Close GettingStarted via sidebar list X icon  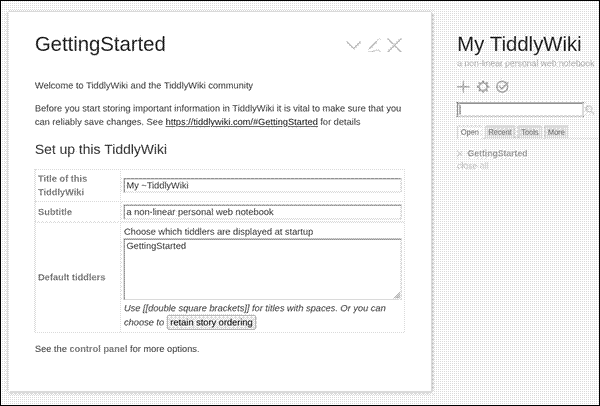click(x=460, y=154)
